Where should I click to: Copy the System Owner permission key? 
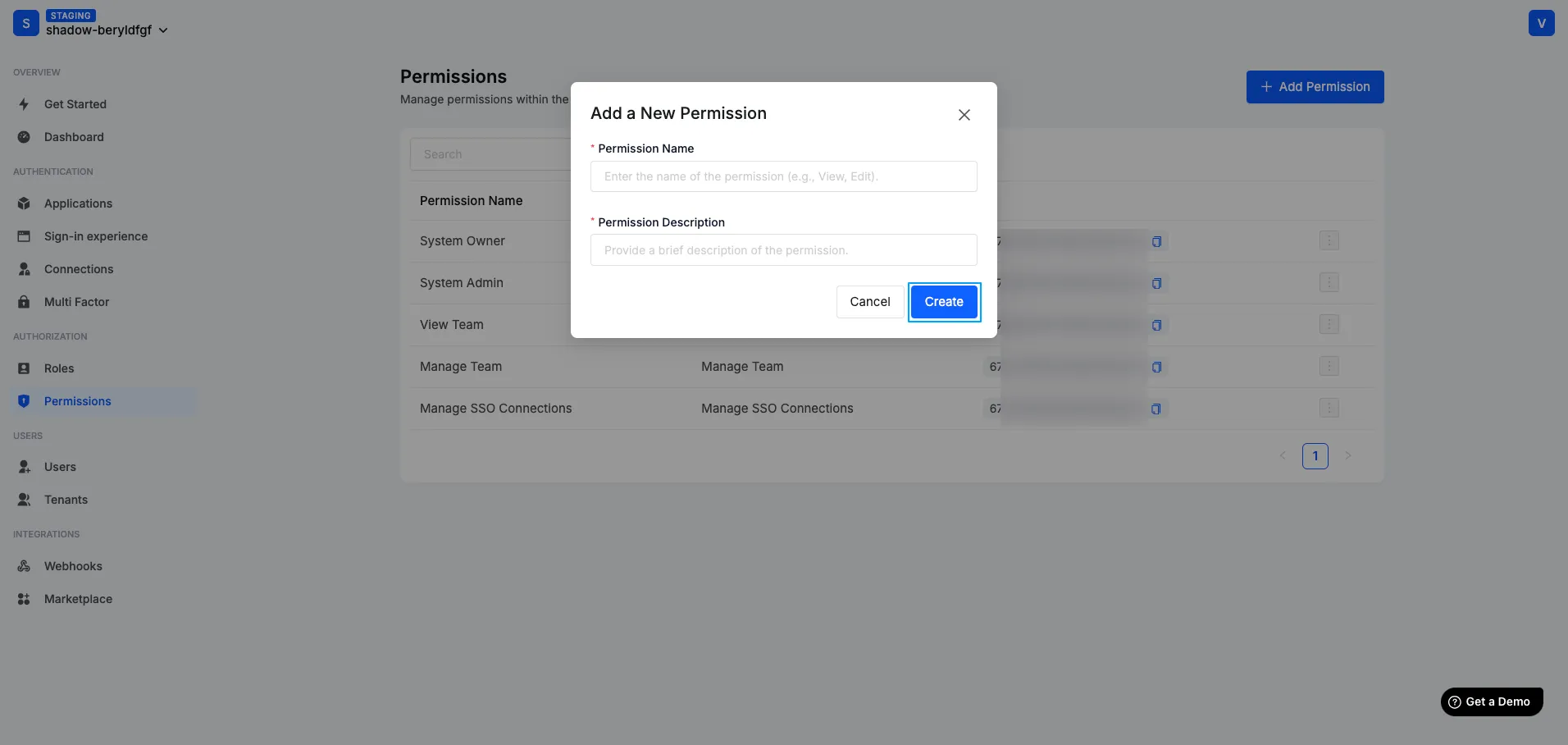point(1155,241)
